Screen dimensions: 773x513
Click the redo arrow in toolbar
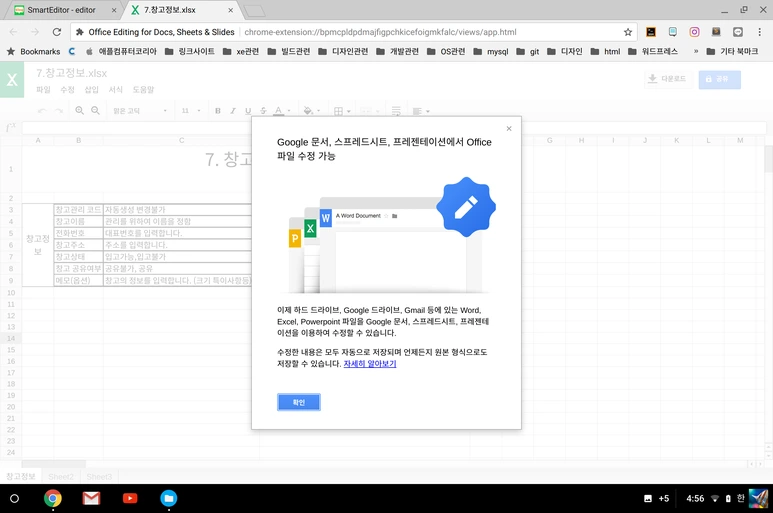point(59,111)
